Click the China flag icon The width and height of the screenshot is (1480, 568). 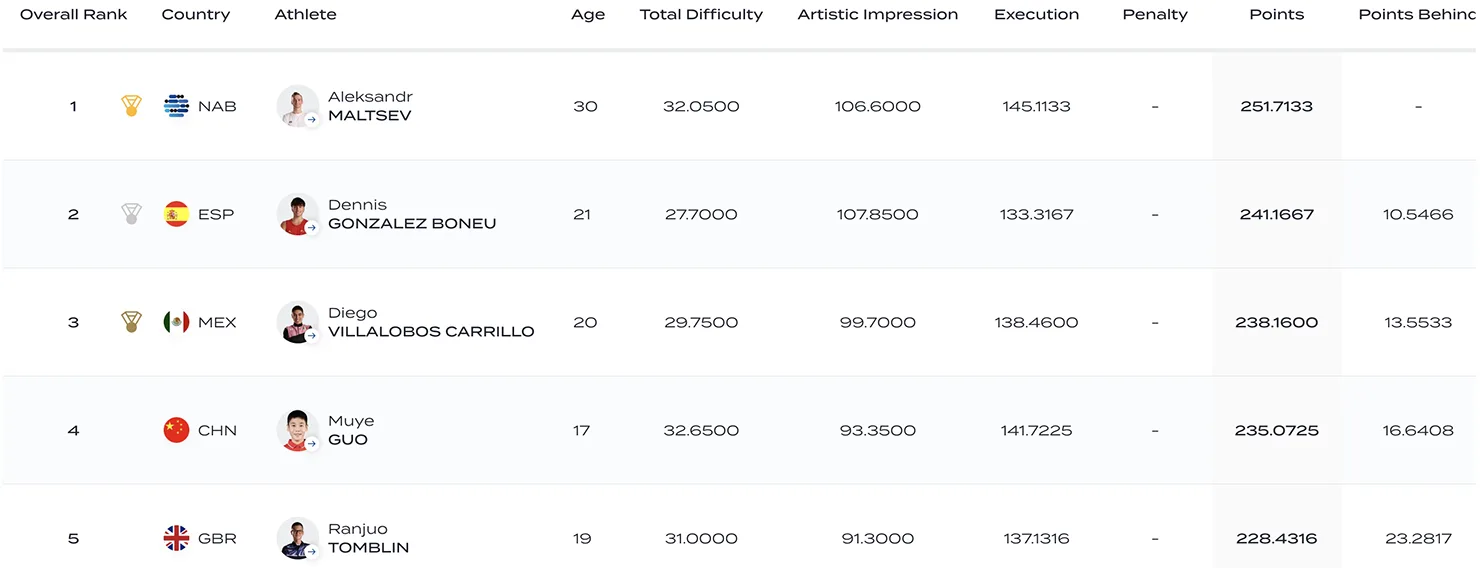[176, 430]
